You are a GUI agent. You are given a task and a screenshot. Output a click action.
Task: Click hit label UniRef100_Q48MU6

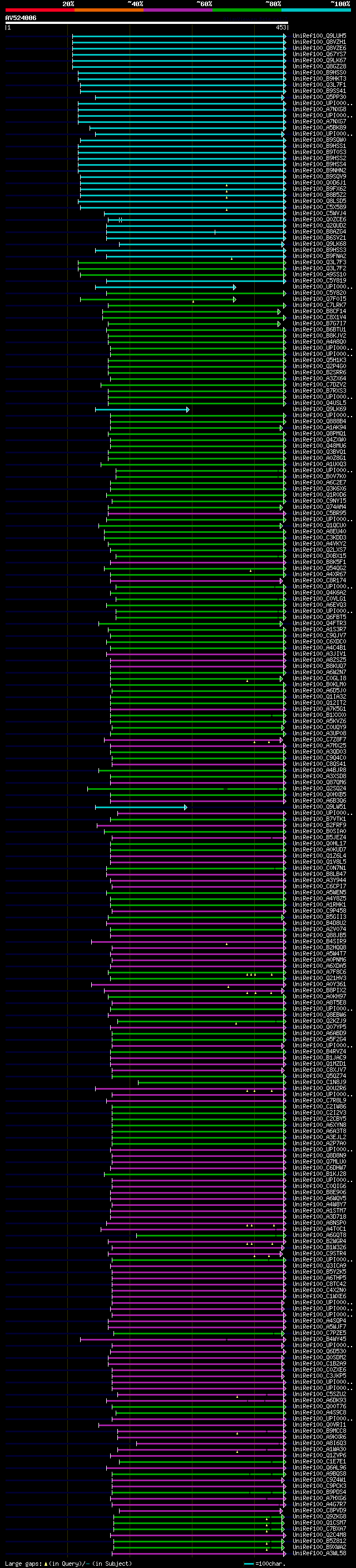(319, 446)
